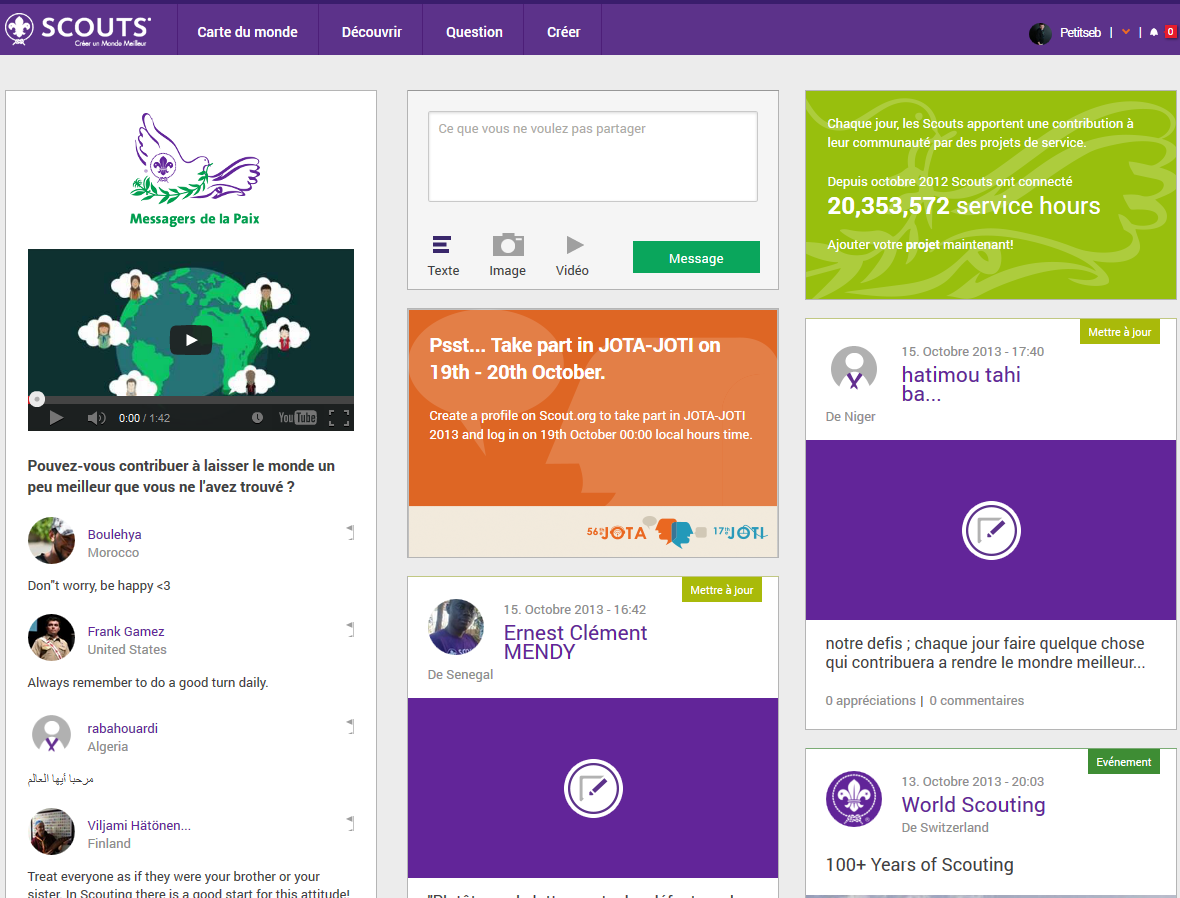
Task: Click the video progress bar scrubber
Action: 37,399
